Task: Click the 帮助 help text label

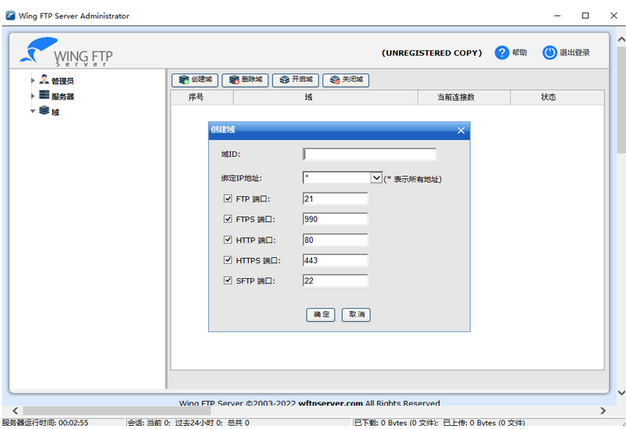Action: click(x=519, y=53)
